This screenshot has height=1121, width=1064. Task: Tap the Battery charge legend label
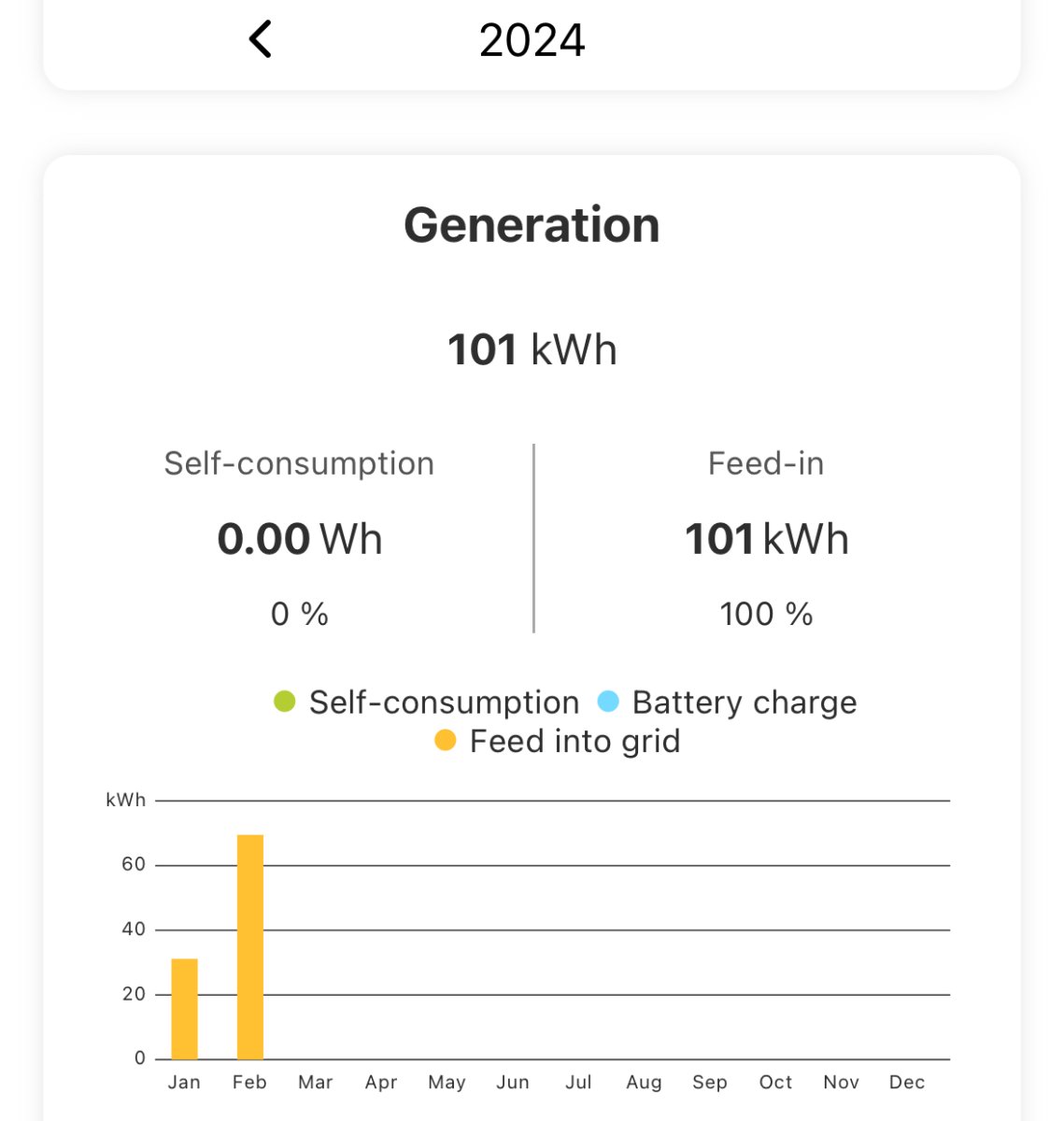(x=744, y=702)
